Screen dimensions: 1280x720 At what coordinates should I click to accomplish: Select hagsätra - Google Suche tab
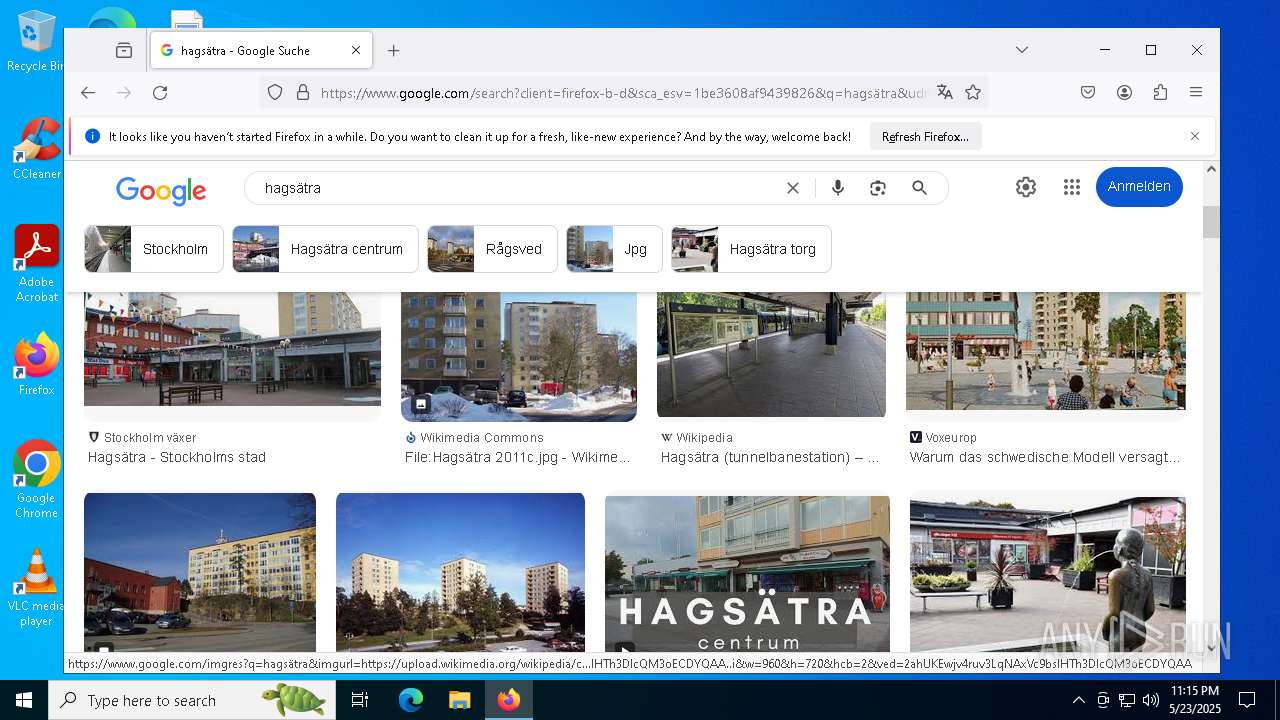(262, 50)
